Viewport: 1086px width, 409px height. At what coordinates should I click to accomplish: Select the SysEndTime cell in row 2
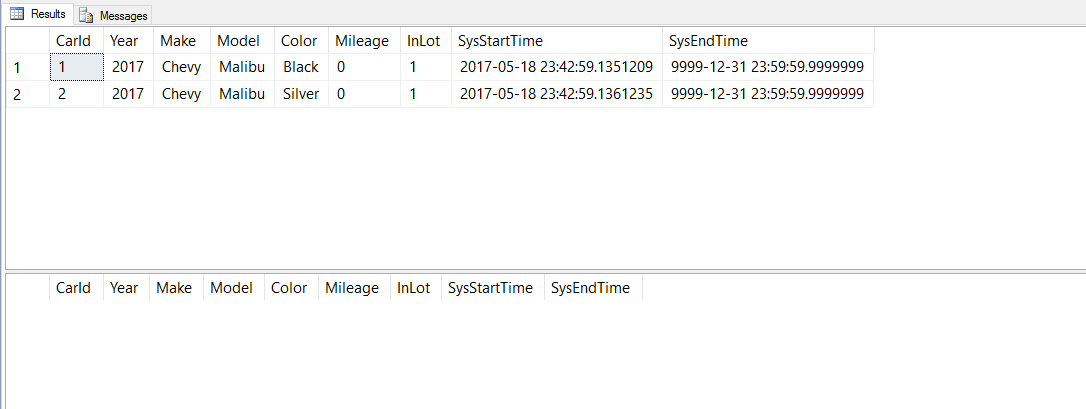767,94
